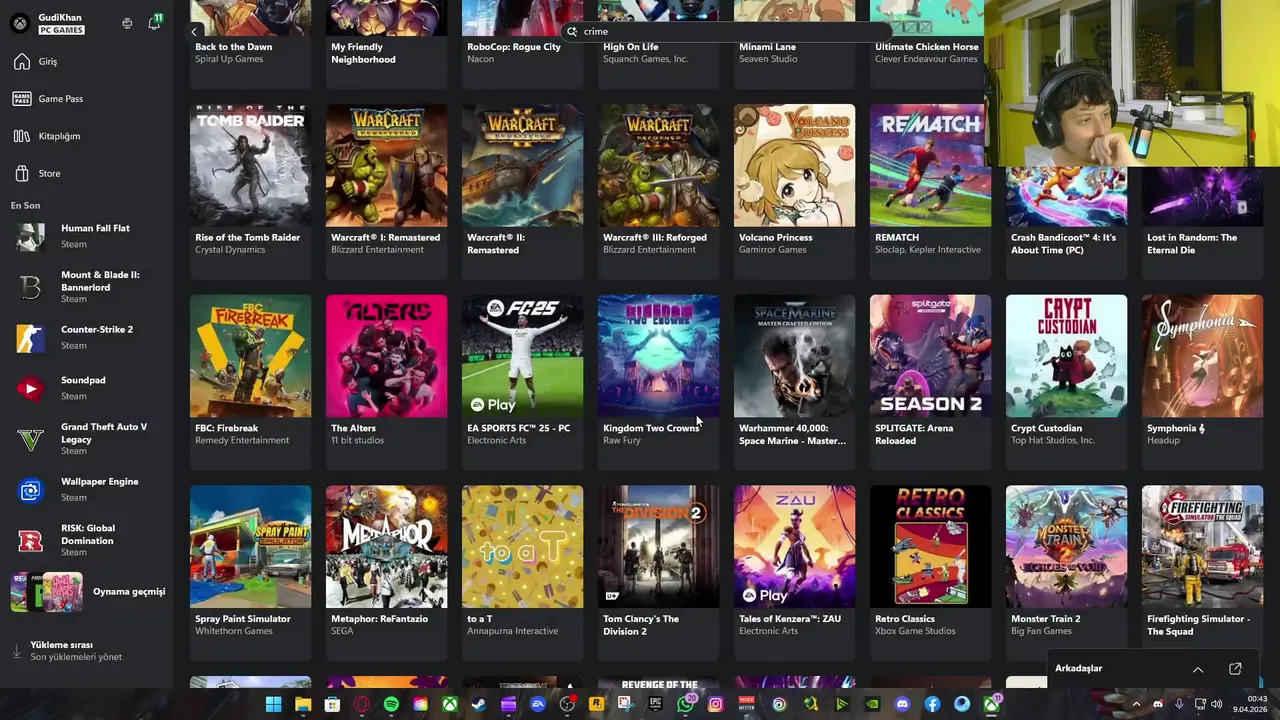The width and height of the screenshot is (1280, 720).
Task: Show hidden system tray icons
Action: point(1136,704)
